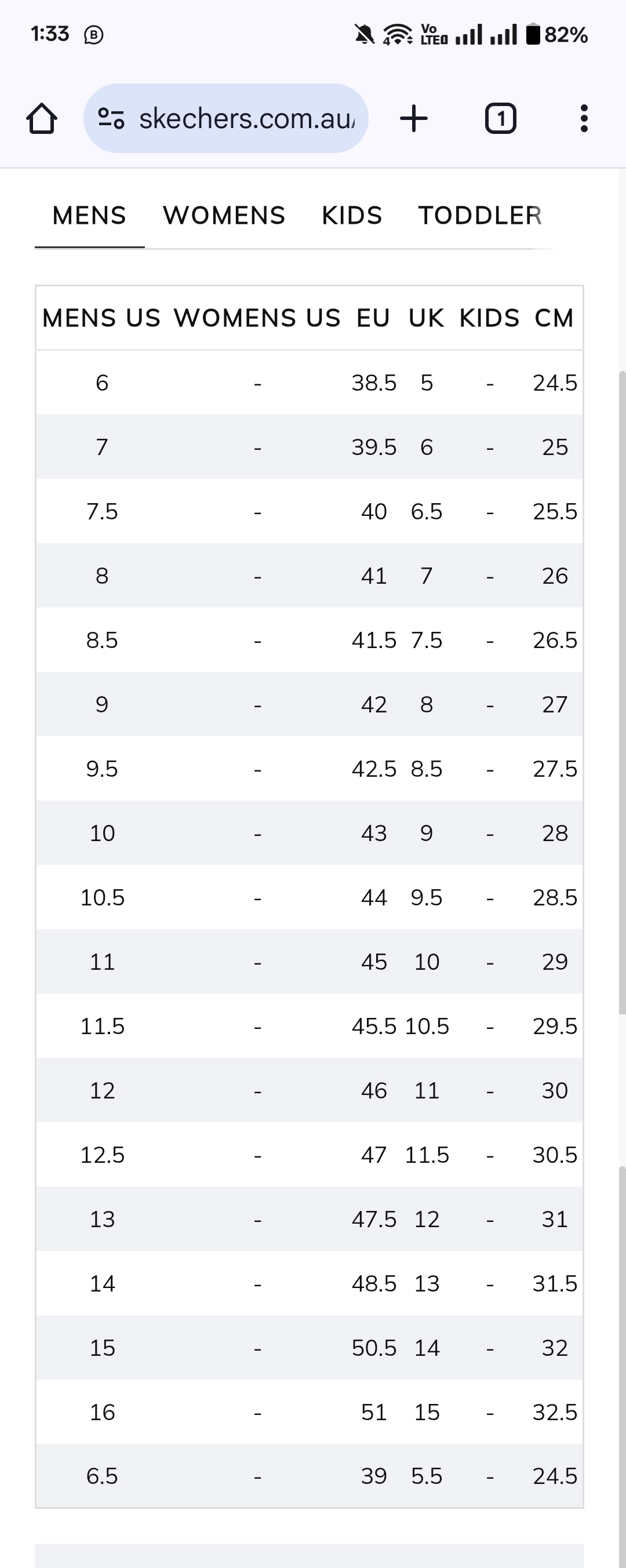Tap the CM column header

[x=555, y=318]
